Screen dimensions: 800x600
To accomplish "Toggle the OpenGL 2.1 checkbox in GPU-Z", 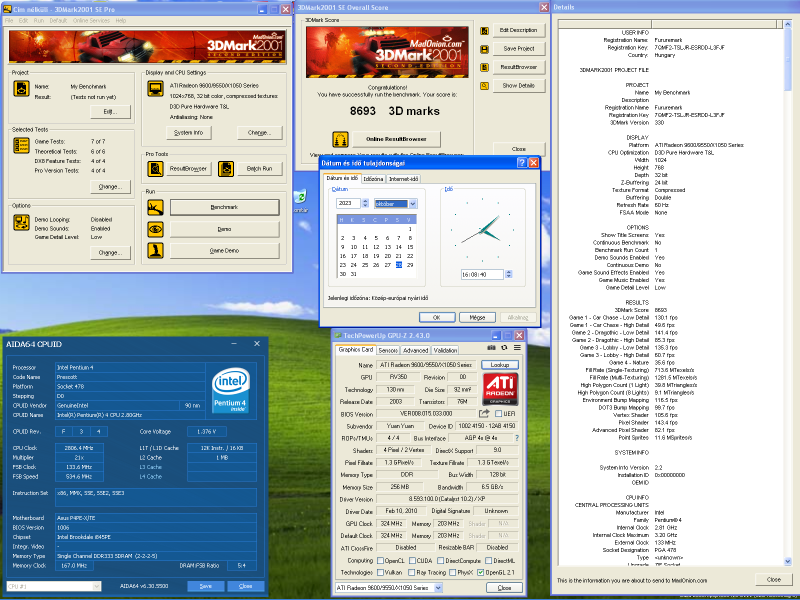I will click(480, 572).
